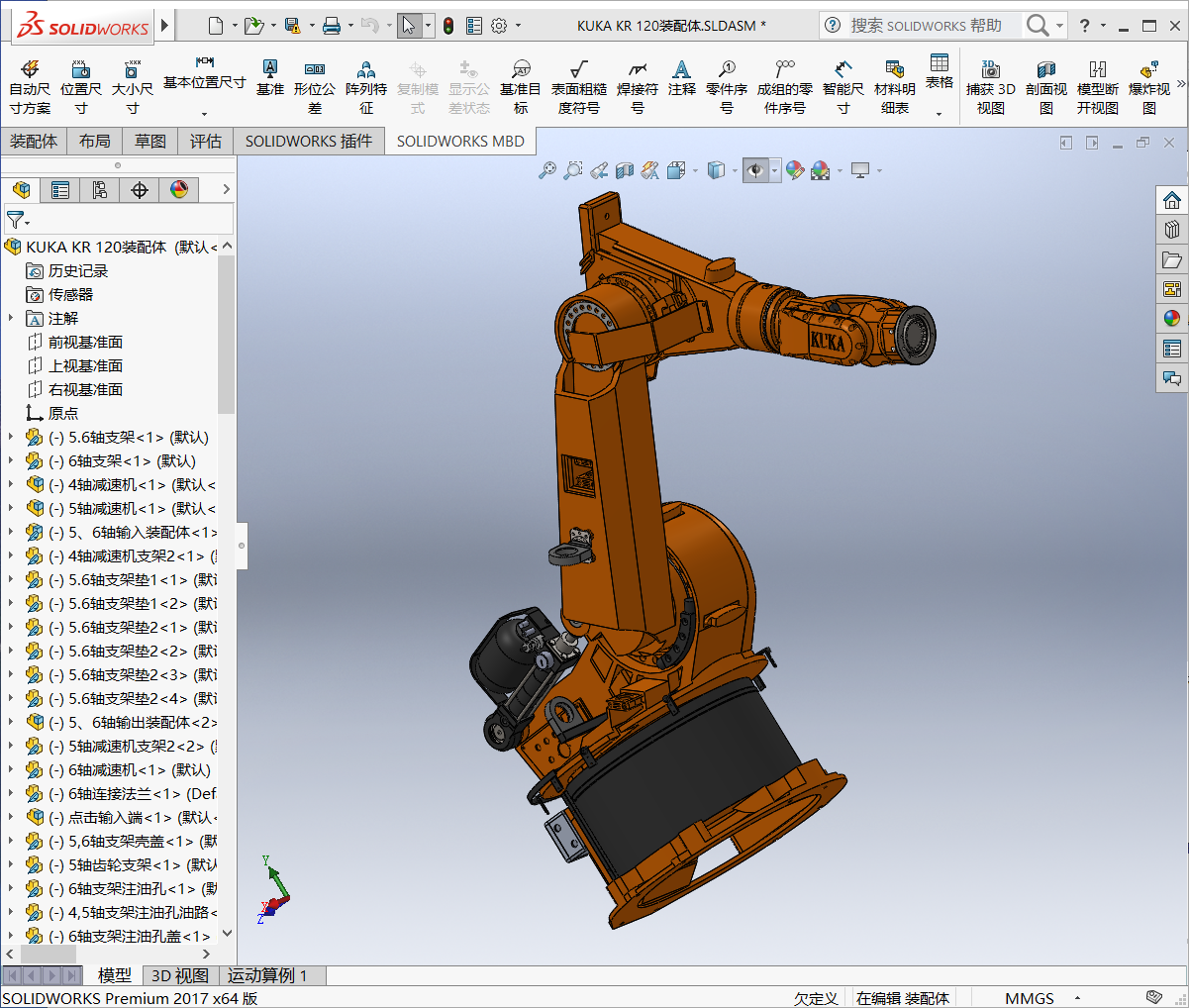1189x1008 pixels.
Task: Click the New document icon
Action: coord(217,26)
